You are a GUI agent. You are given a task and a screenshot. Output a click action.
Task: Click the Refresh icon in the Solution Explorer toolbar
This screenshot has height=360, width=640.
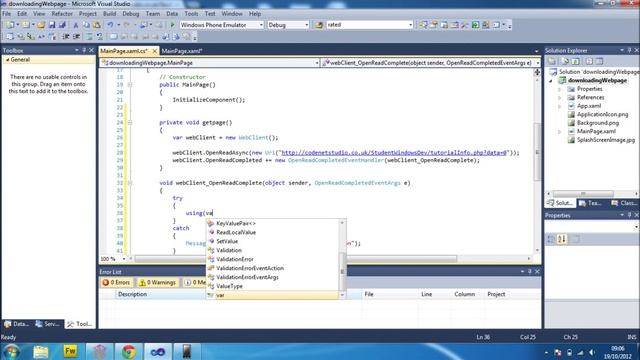pyautogui.click(x=576, y=61)
